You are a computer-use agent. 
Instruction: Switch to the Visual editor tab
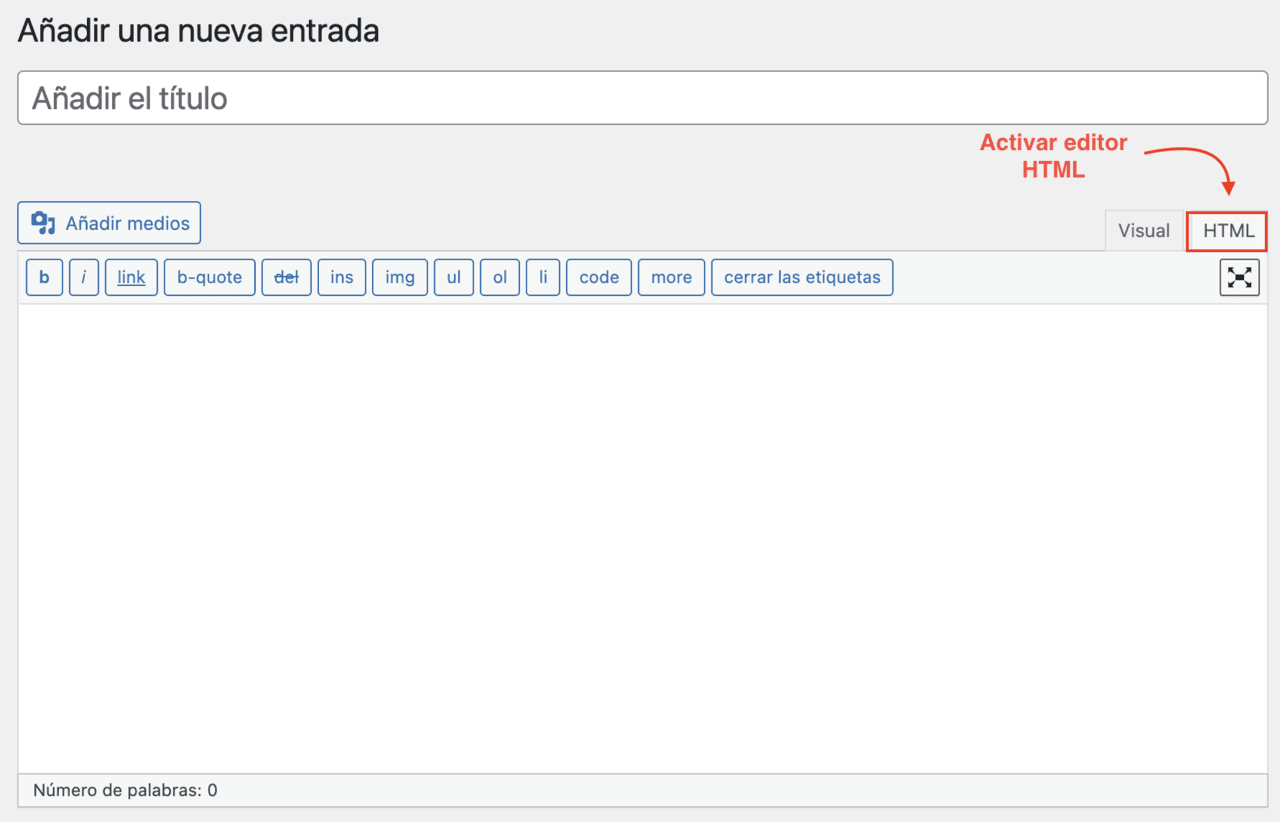[1144, 230]
